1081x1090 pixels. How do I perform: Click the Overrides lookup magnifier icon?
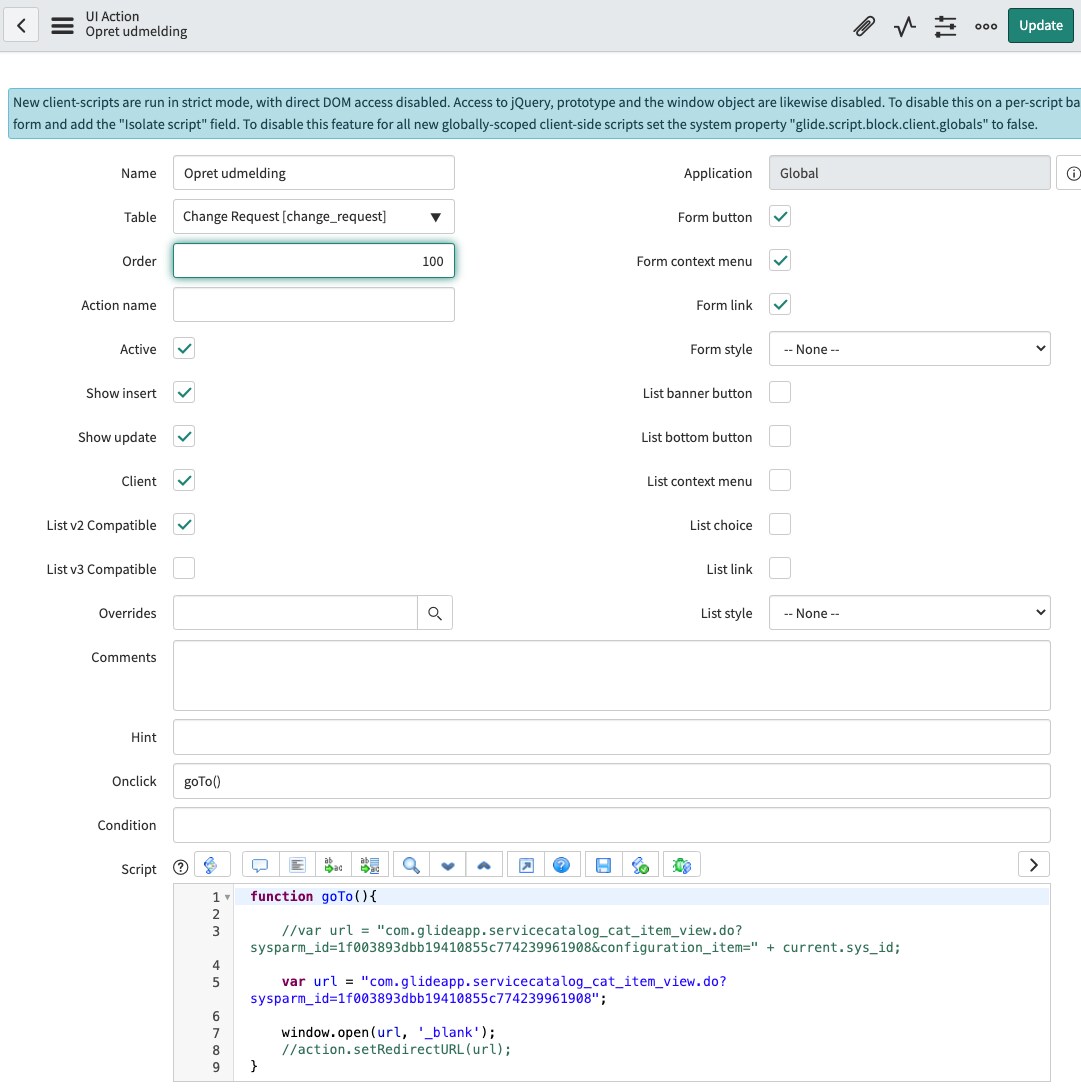pyautogui.click(x=435, y=613)
